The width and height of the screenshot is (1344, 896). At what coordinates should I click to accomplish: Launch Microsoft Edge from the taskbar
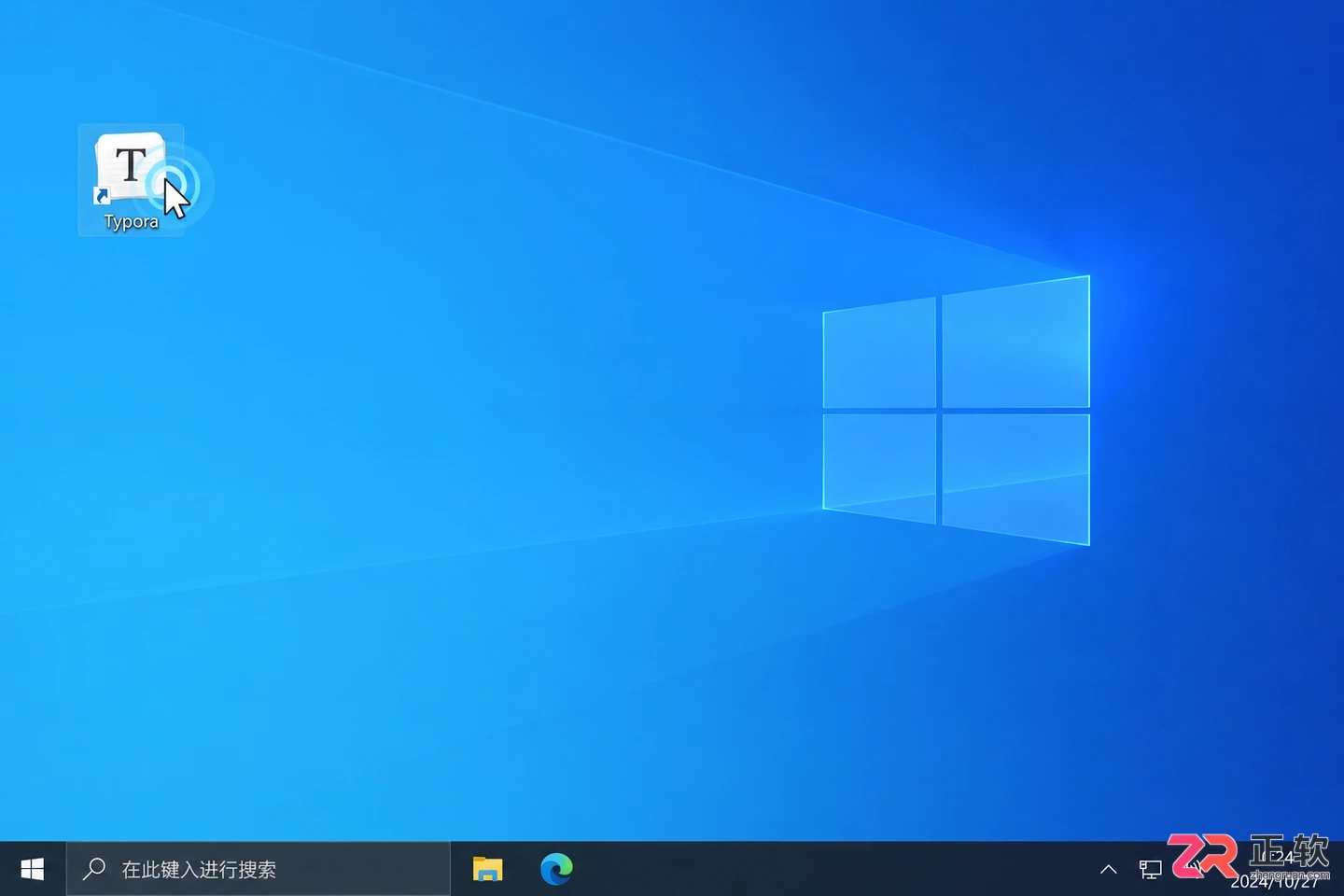pyautogui.click(x=556, y=869)
